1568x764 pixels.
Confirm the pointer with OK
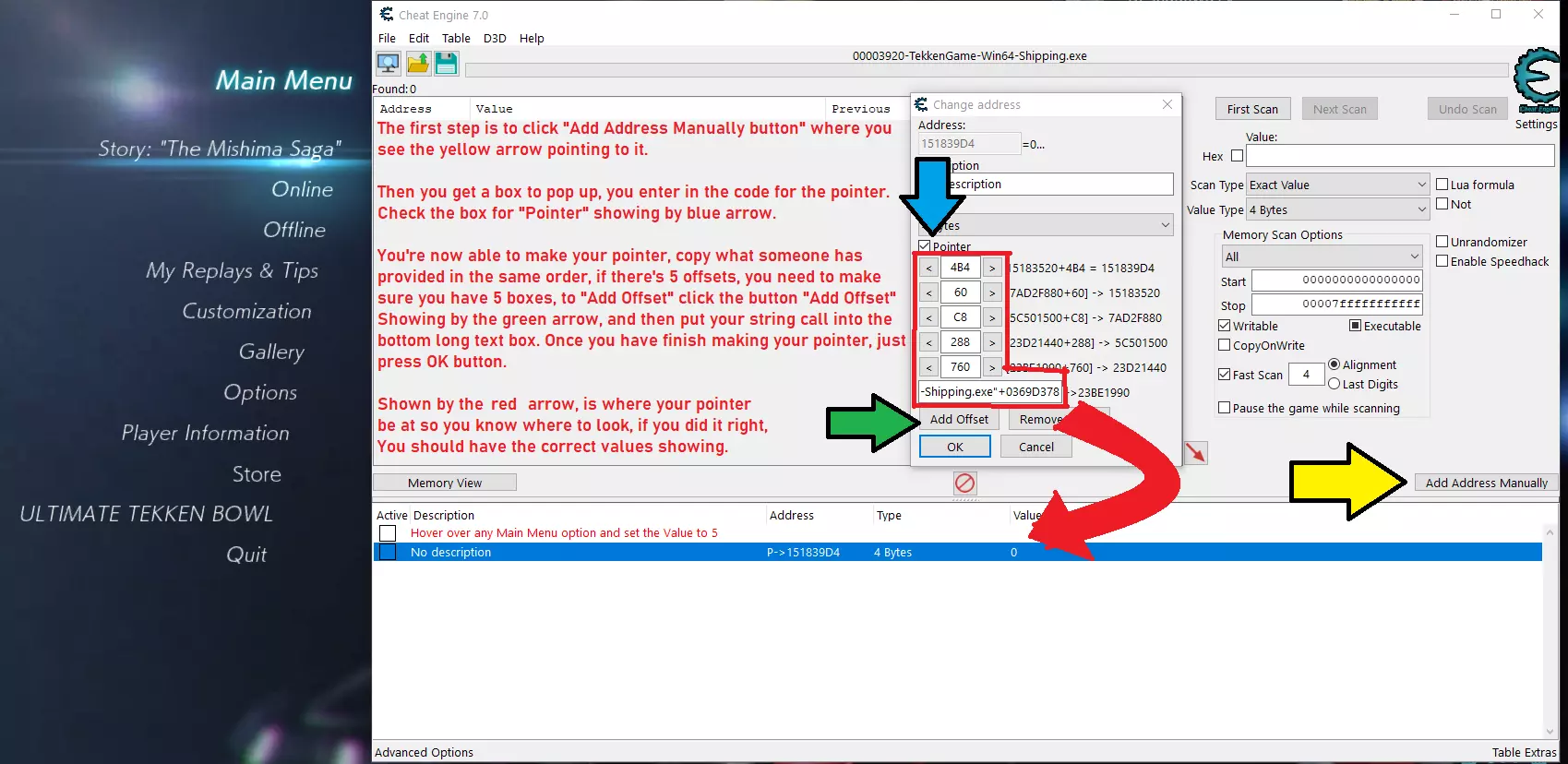[x=955, y=447]
